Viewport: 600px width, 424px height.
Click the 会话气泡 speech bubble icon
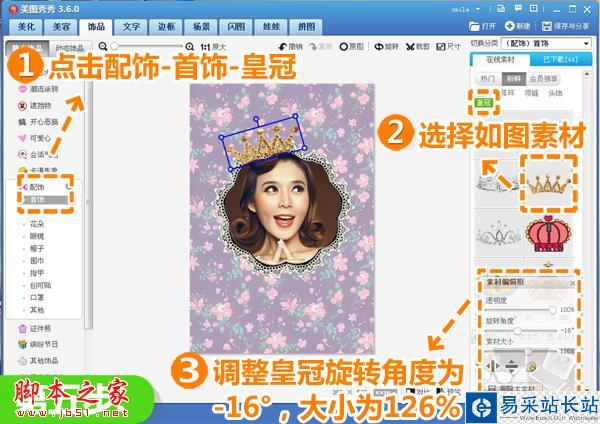pyautogui.click(x=23, y=154)
